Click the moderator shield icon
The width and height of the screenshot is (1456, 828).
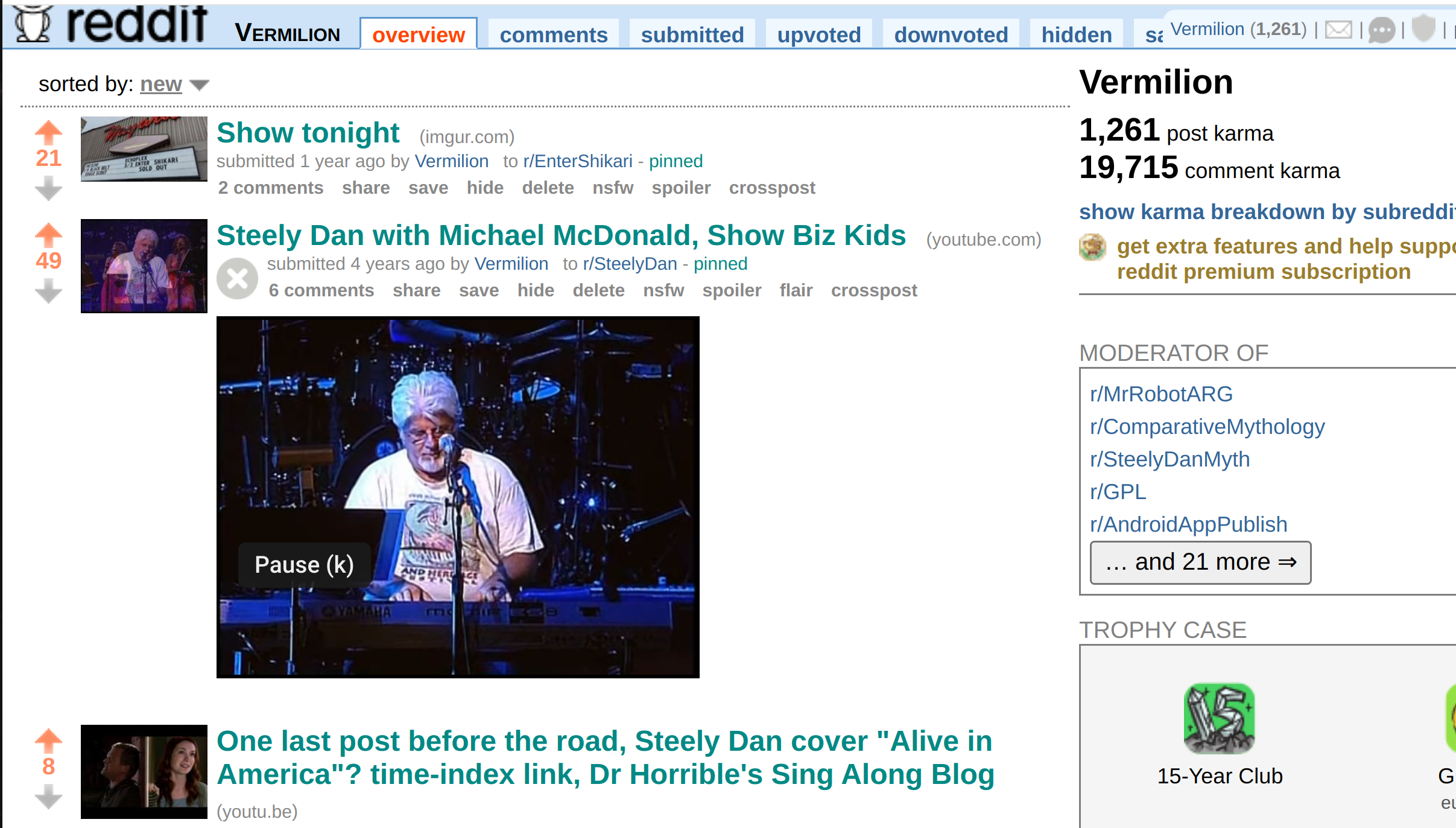(1423, 28)
